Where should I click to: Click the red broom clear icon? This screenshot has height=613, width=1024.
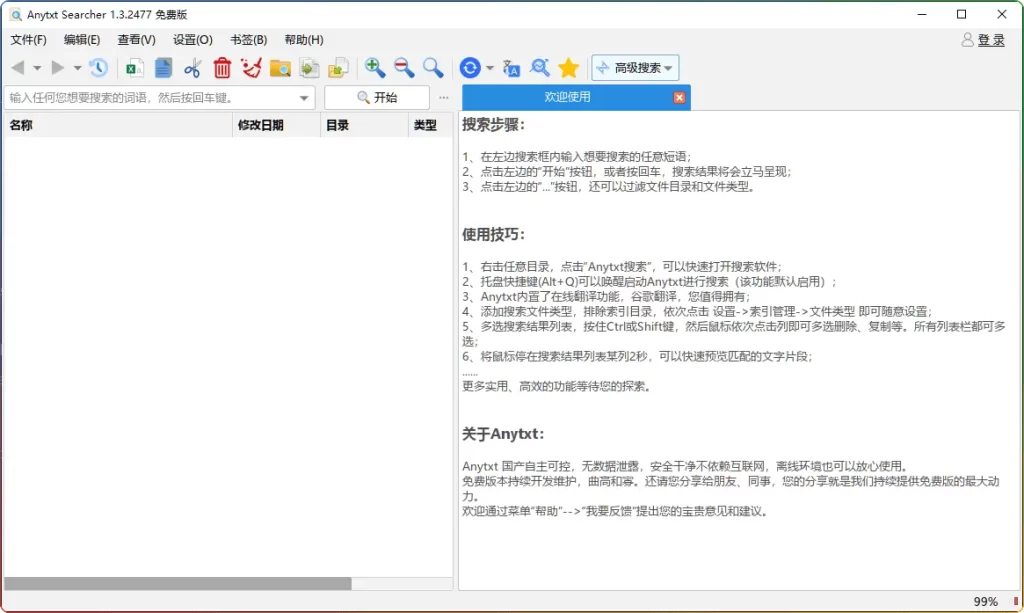point(251,67)
